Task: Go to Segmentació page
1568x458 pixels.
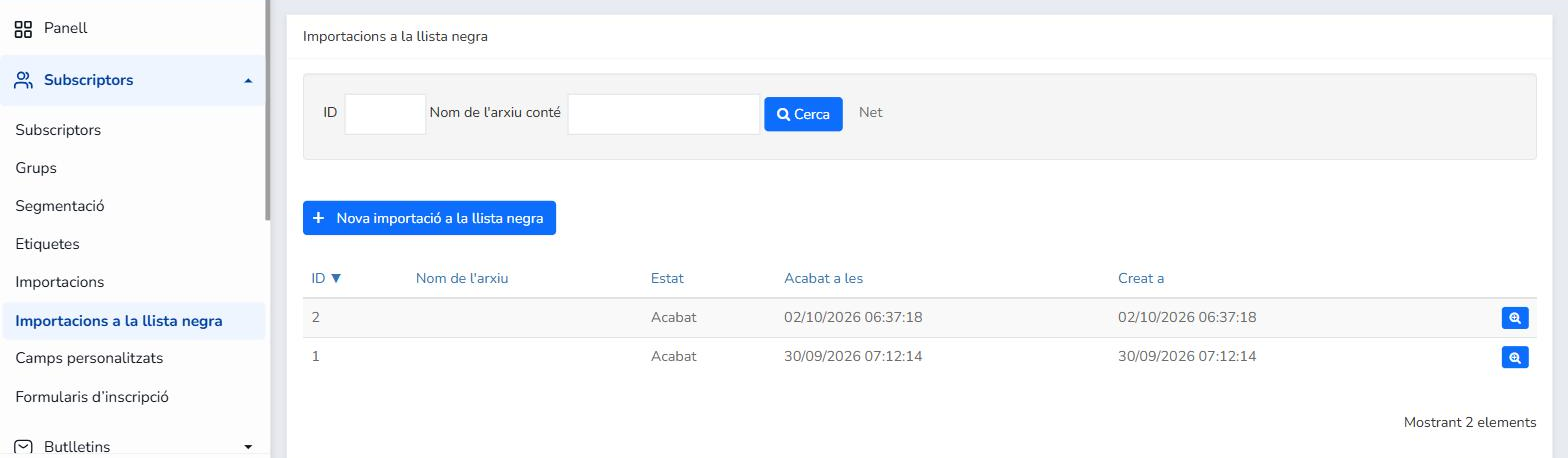Action: pyautogui.click(x=60, y=206)
